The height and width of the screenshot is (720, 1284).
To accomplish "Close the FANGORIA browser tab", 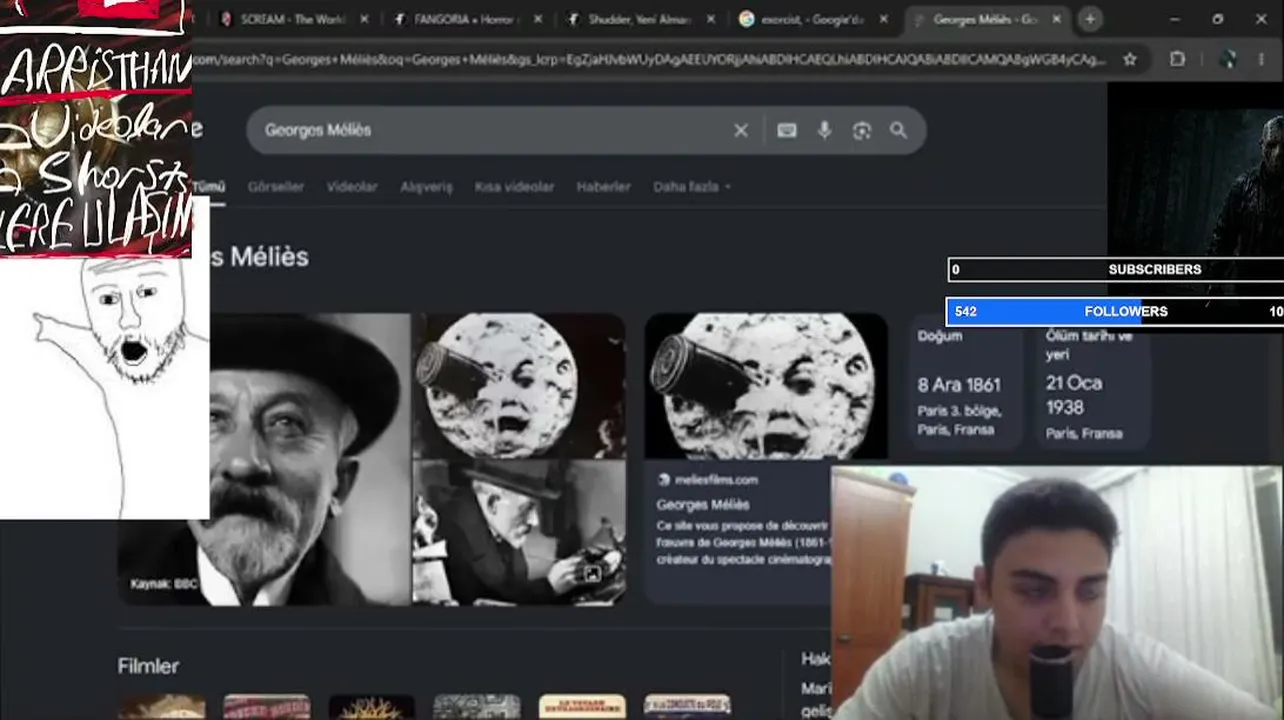I will click(x=538, y=19).
